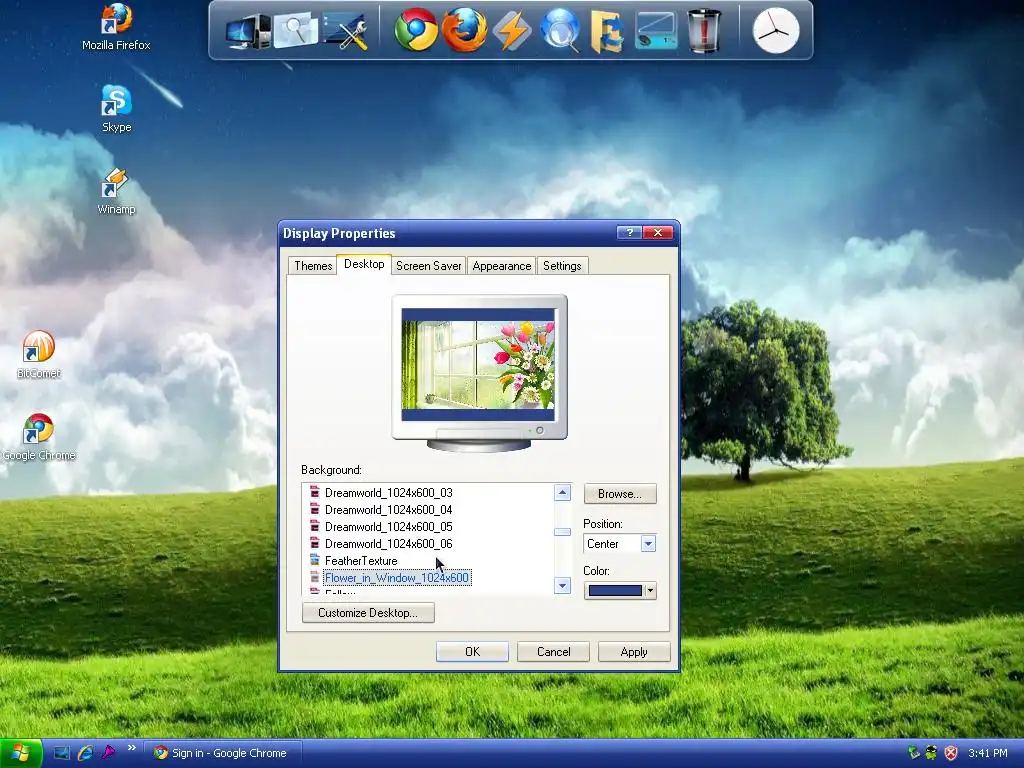1024x768 pixels.
Task: Select the Desktop tab
Action: [364, 264]
